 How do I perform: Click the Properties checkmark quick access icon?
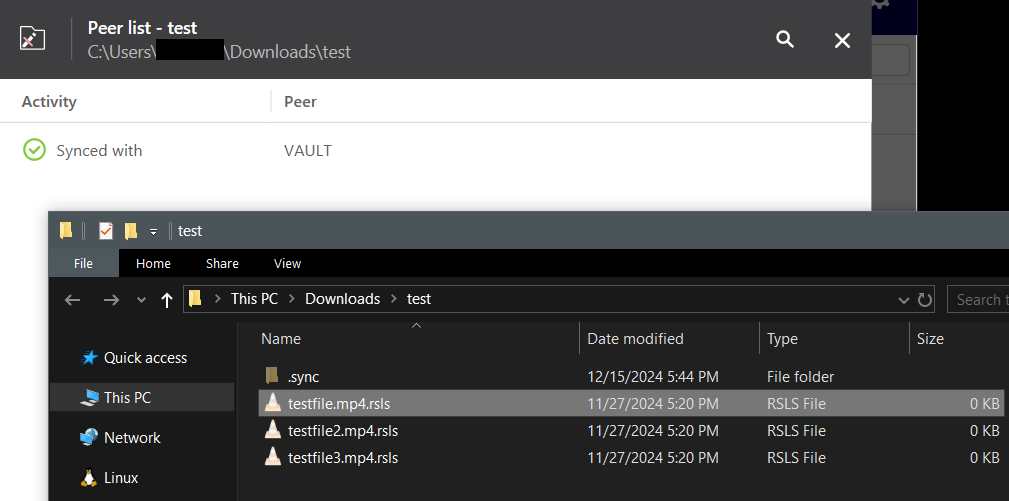[106, 230]
